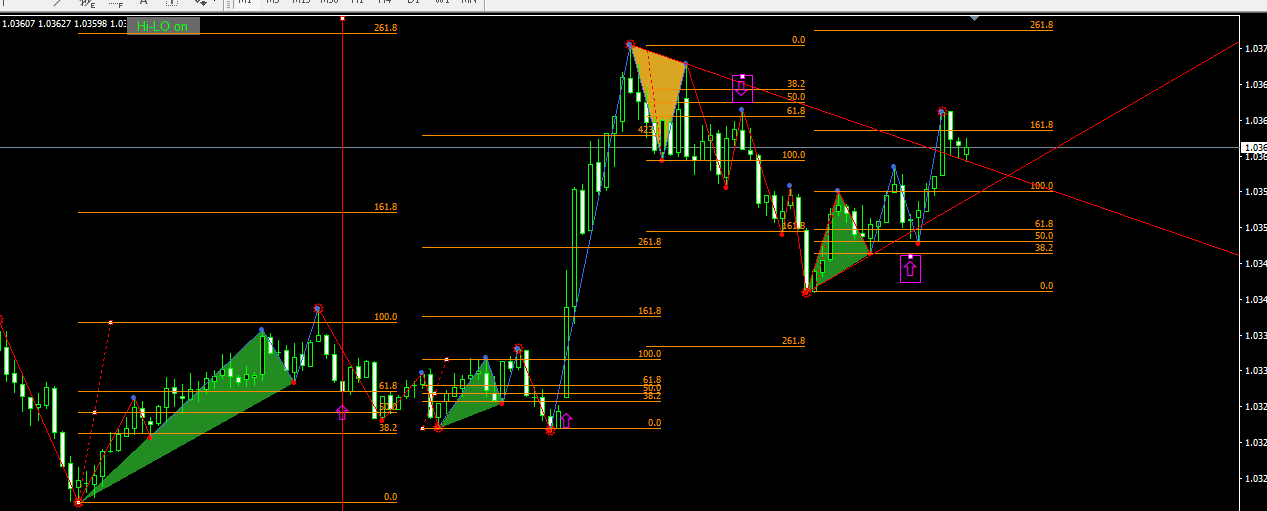Select the red circled high beside leftmost "100.0" level

click(x=318, y=309)
